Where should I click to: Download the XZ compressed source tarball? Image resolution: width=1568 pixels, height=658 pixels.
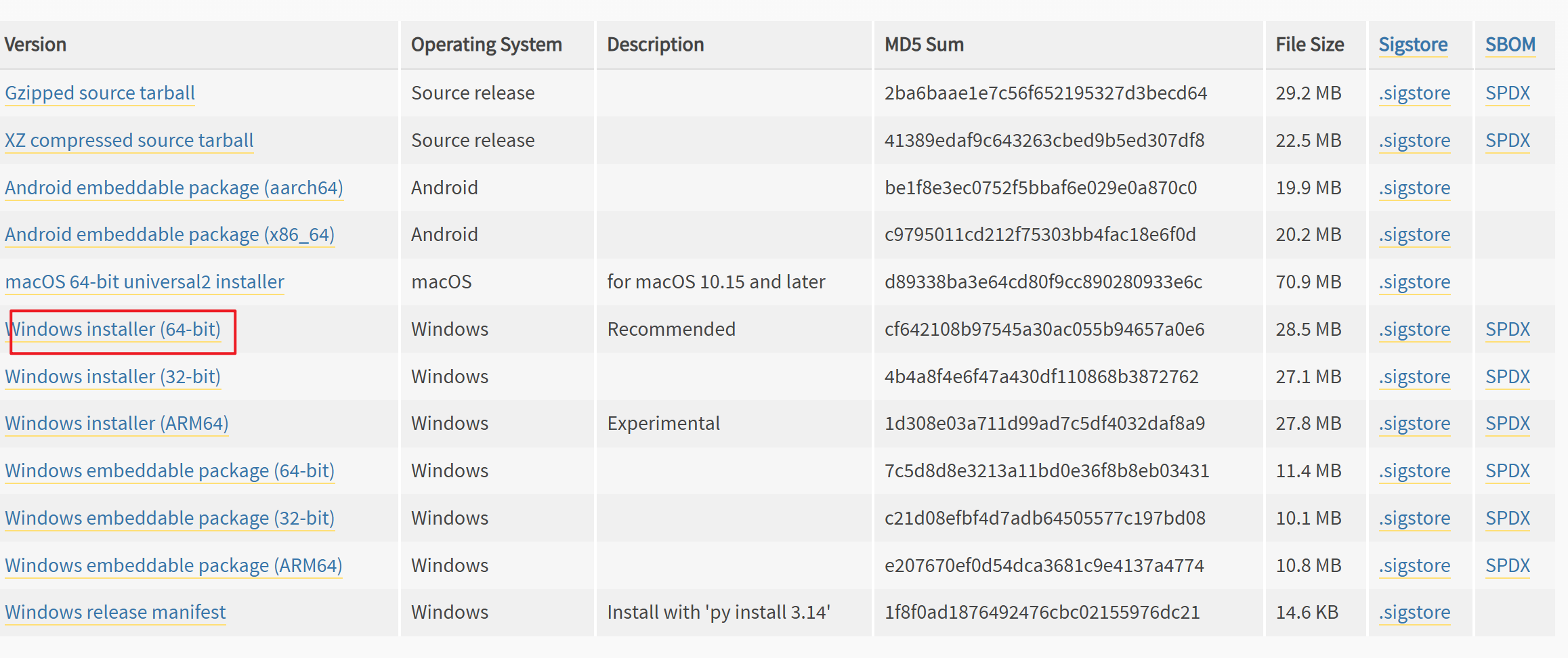tap(129, 140)
